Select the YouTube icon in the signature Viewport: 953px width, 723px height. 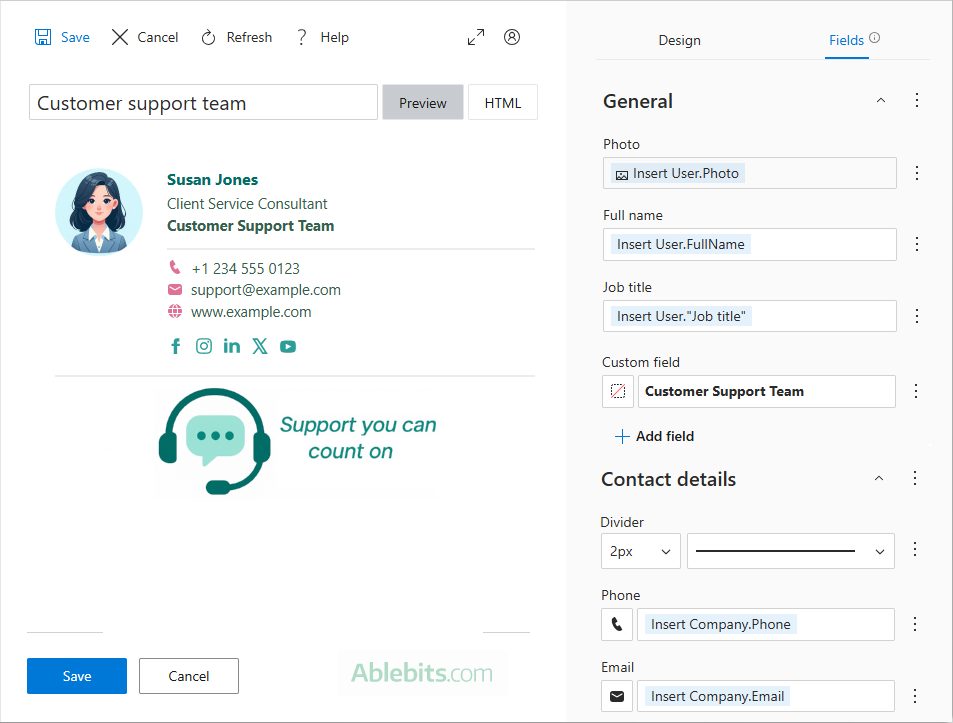(288, 346)
